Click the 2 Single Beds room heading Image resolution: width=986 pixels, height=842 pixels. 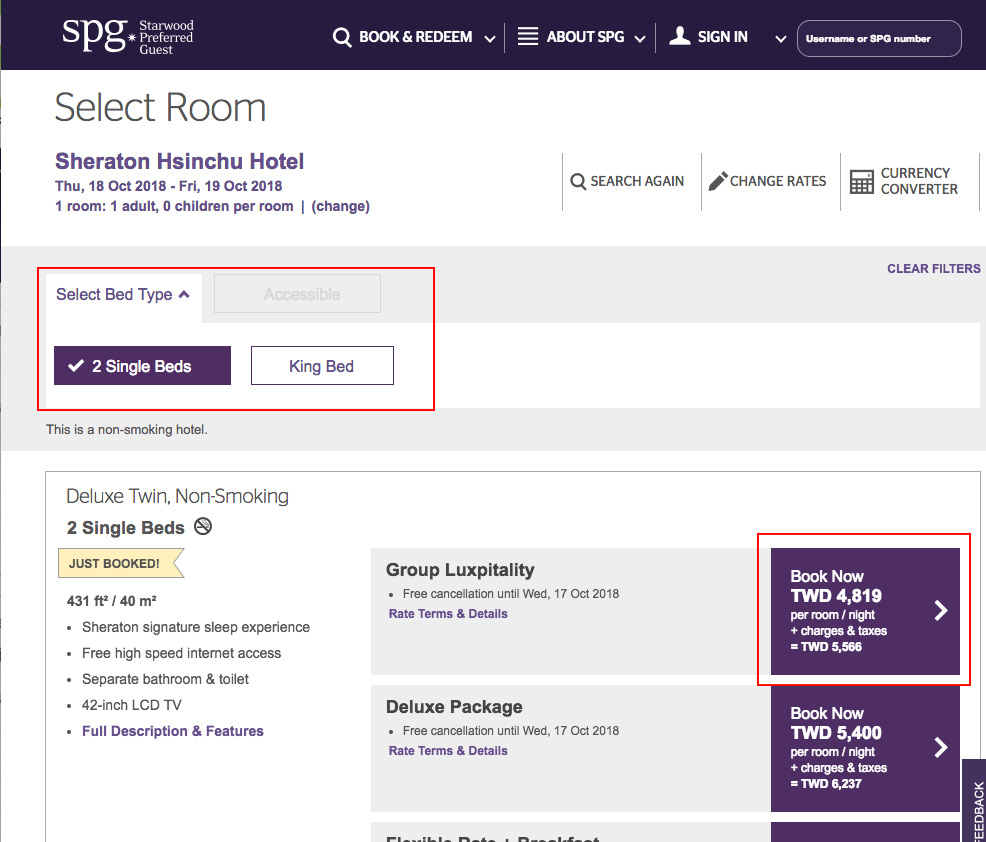(126, 528)
